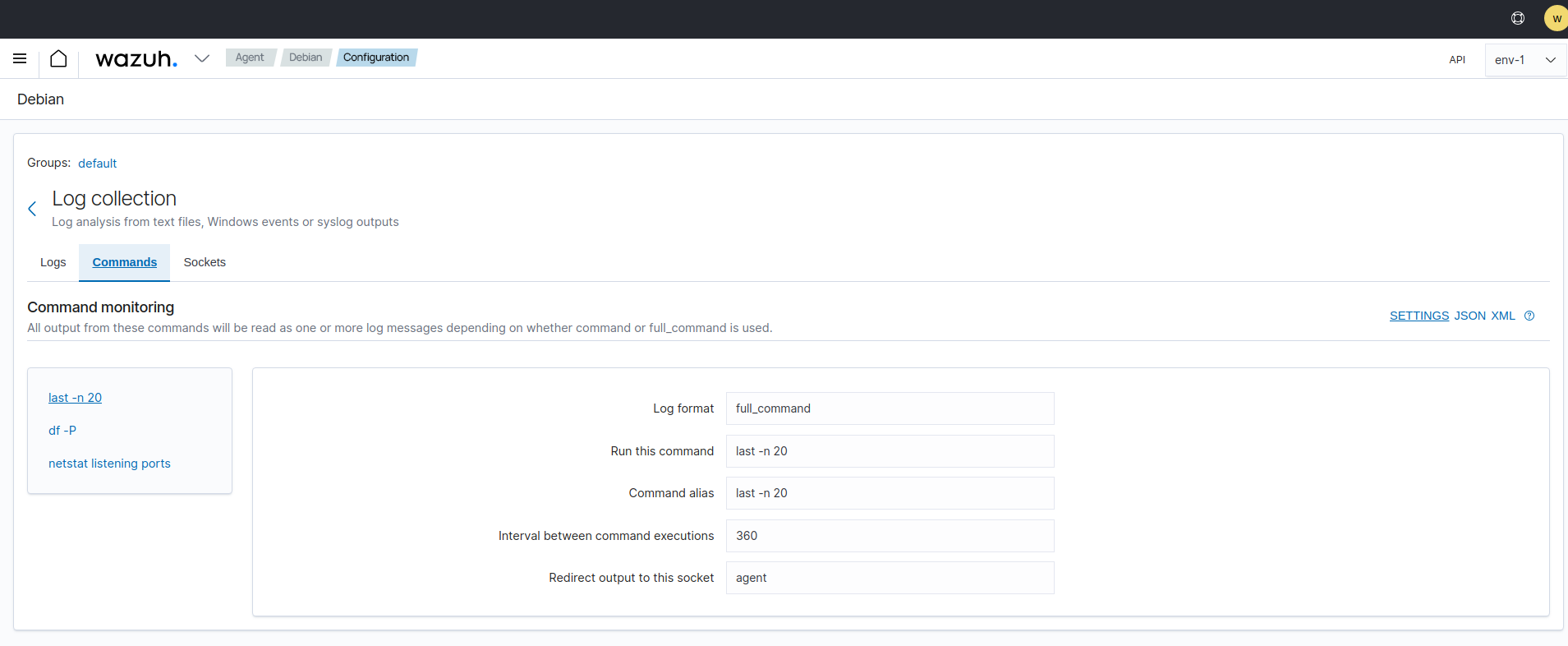Image resolution: width=1568 pixels, height=646 pixels.
Task: Click the Log format field
Action: point(890,408)
